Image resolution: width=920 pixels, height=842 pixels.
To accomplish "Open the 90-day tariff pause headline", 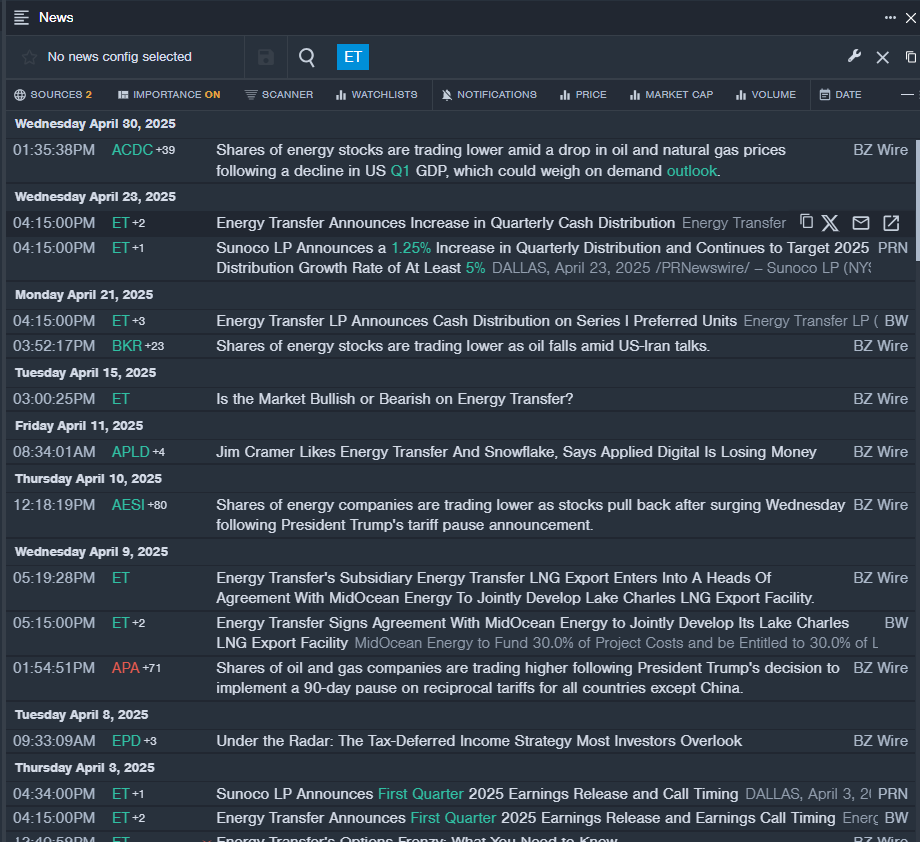I will 528,678.
